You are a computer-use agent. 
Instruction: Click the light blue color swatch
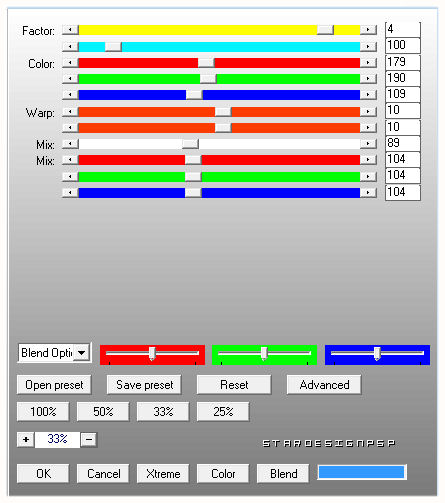tap(362, 472)
